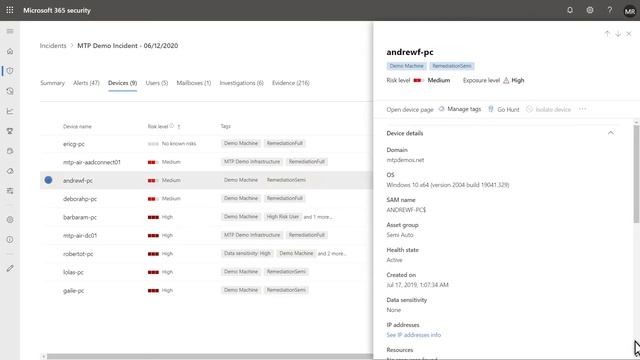Open notifications bell in header

click(570, 10)
